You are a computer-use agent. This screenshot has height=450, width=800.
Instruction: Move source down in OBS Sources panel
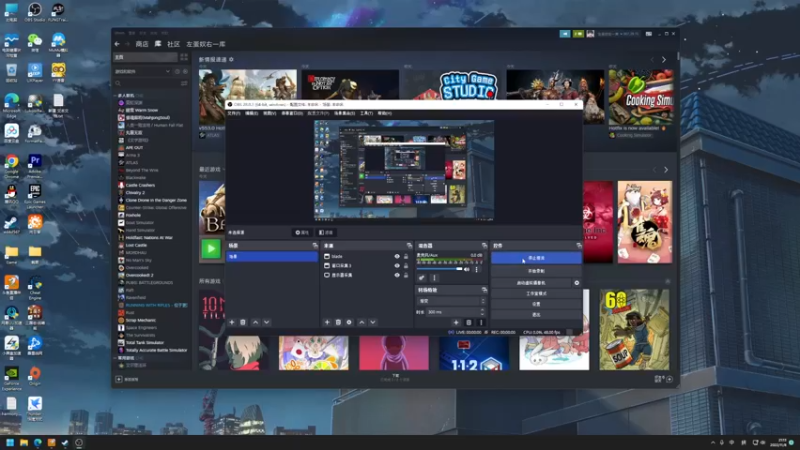point(372,322)
